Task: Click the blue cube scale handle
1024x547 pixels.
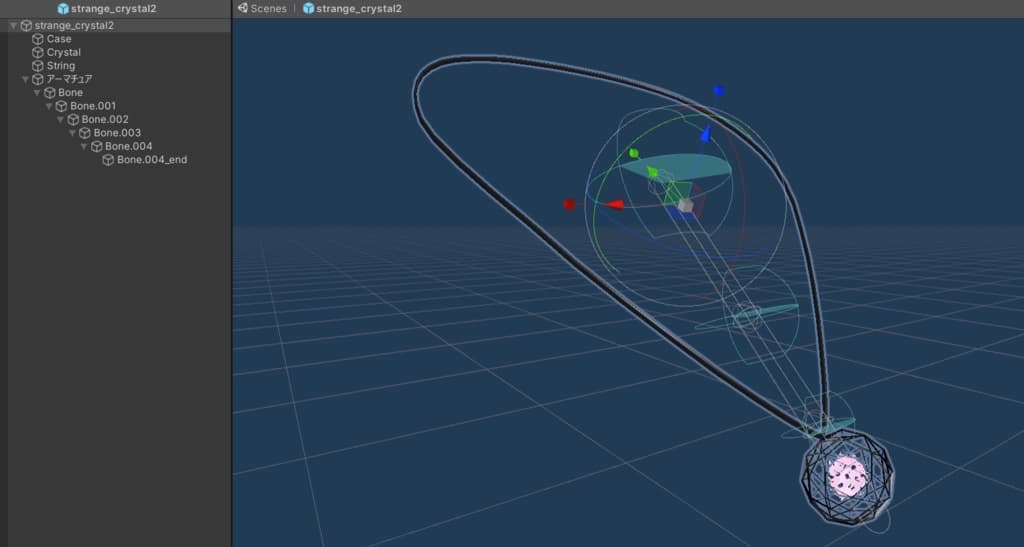Action: click(x=718, y=91)
